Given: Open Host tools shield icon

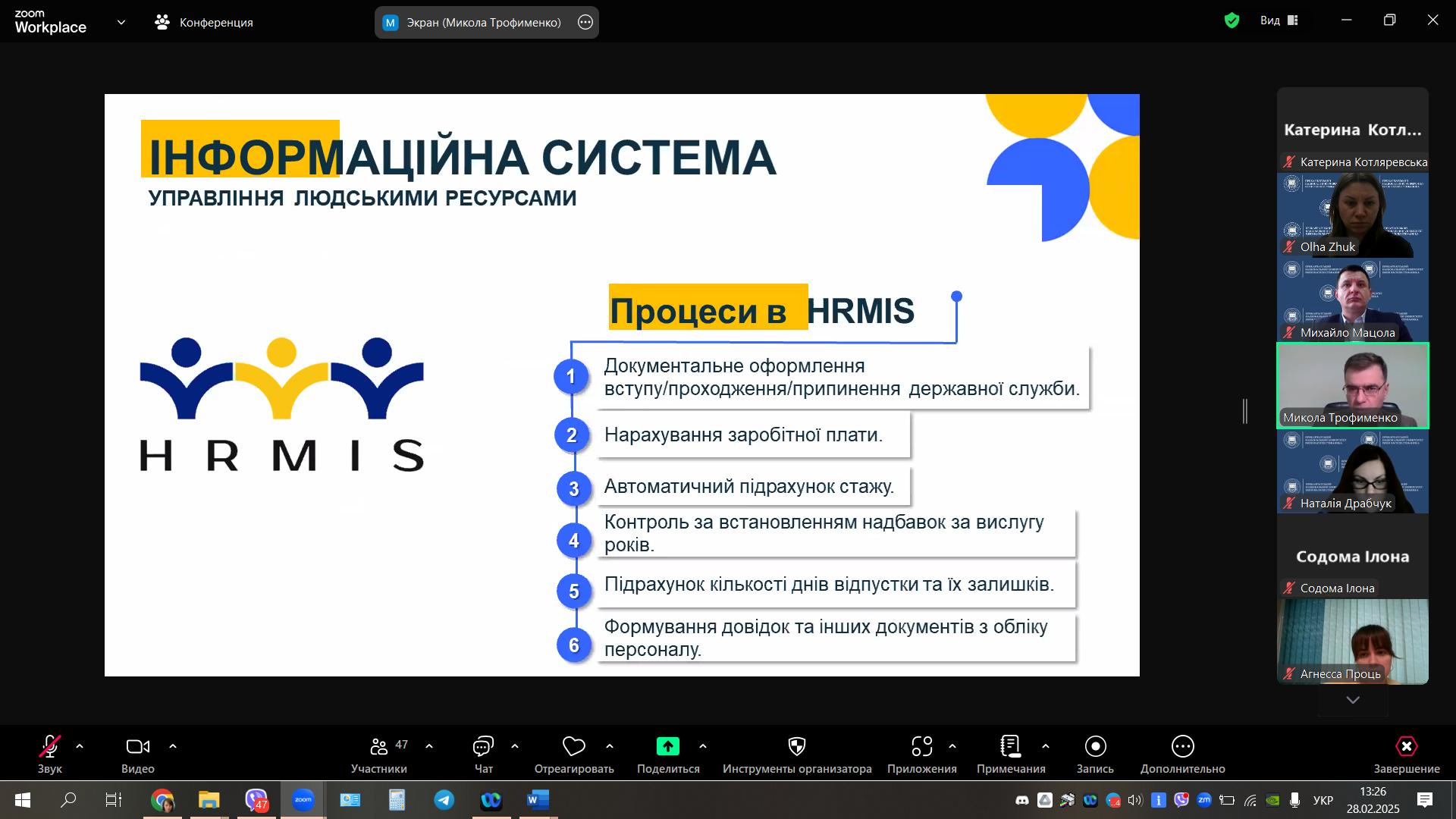Looking at the screenshot, I should pyautogui.click(x=796, y=747).
